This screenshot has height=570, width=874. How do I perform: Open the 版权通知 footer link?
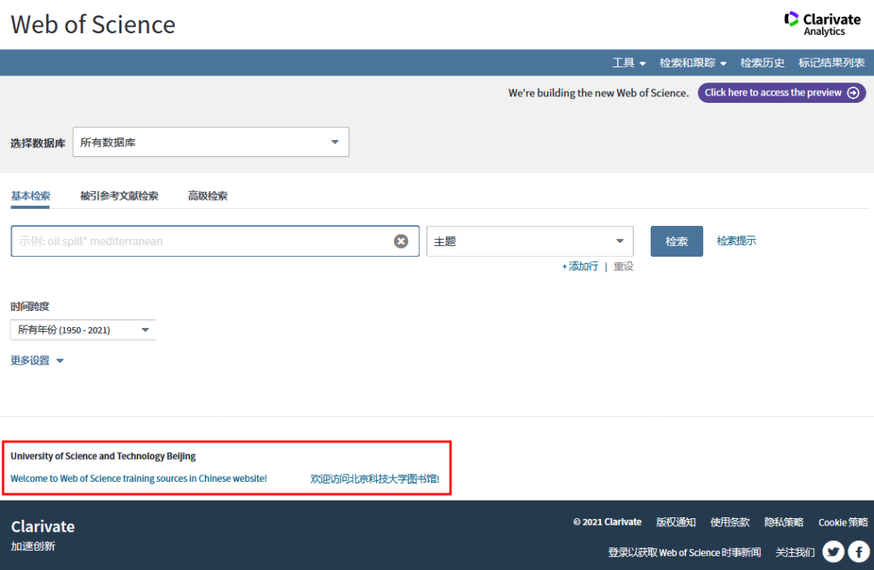[x=676, y=522]
